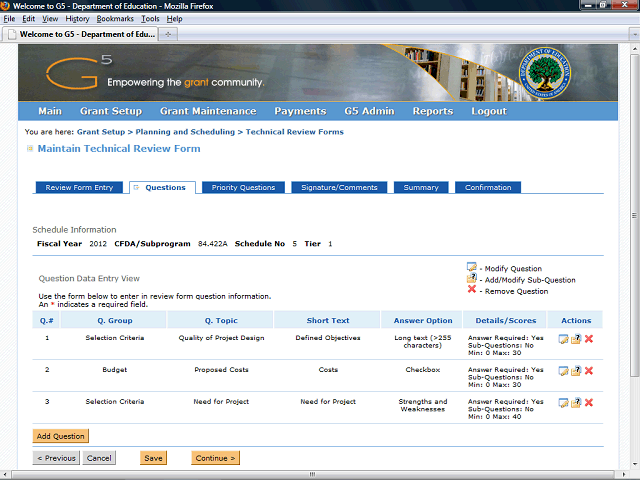Click Logout in navigation bar

coord(489,111)
